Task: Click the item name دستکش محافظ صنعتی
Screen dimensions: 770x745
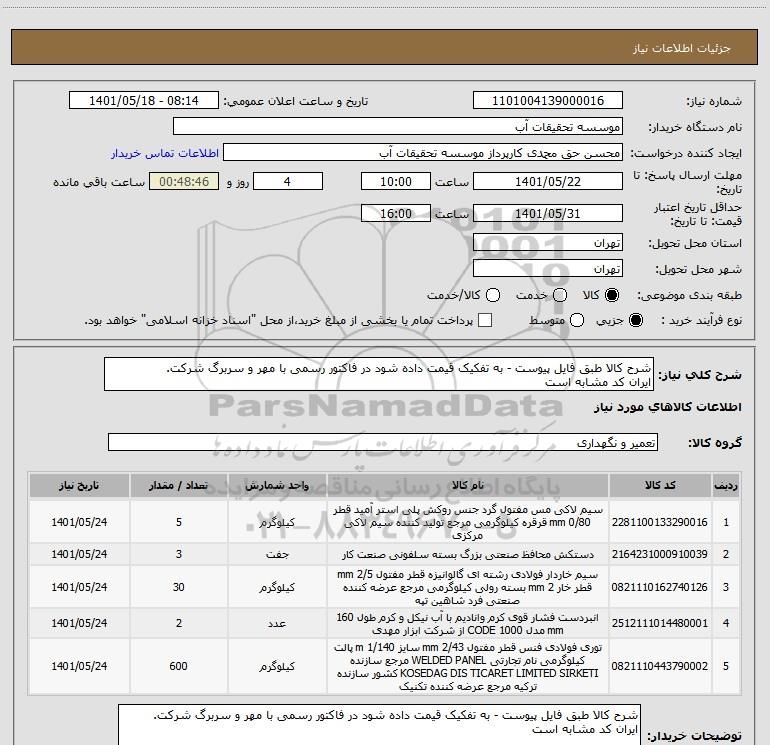Action: [x=468, y=554]
